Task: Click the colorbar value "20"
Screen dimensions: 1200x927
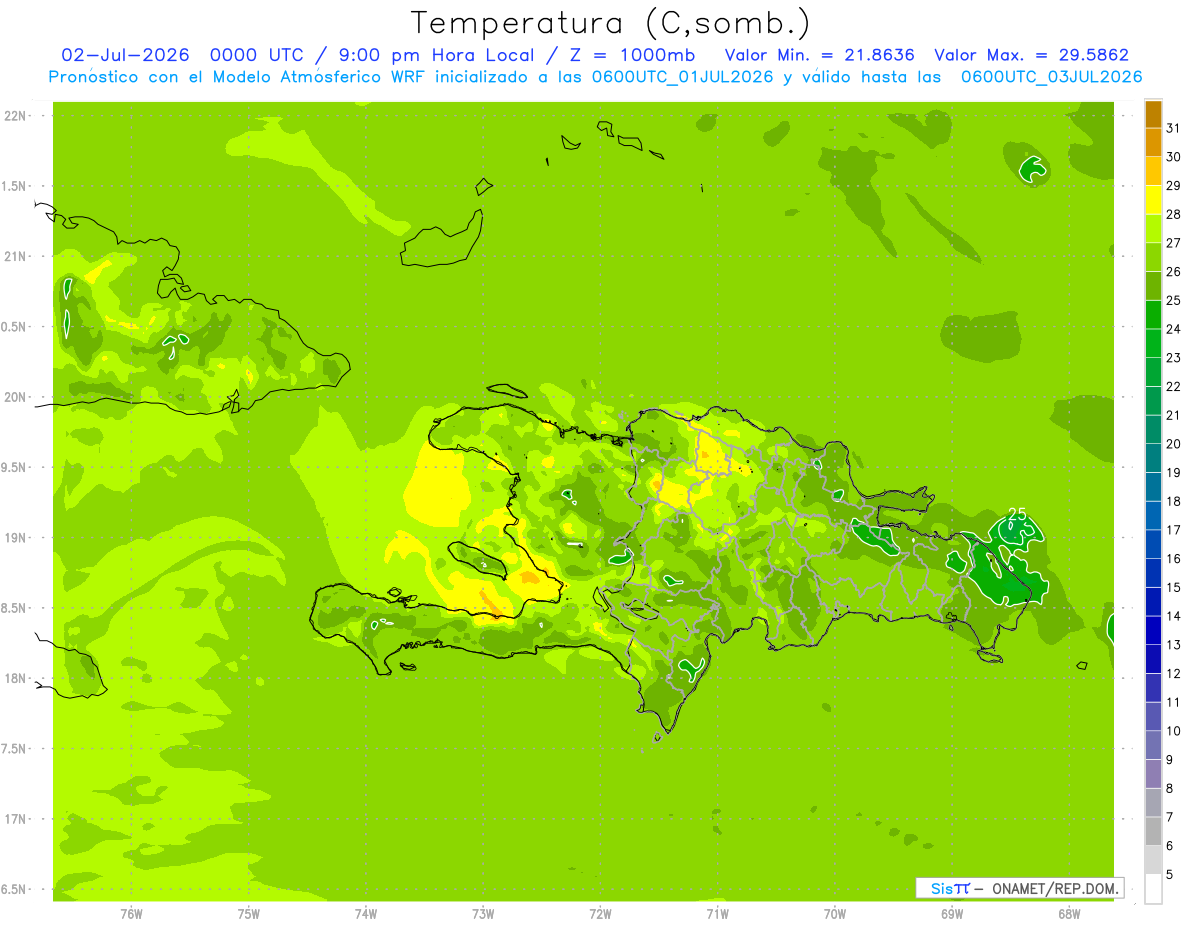Action: (1173, 444)
